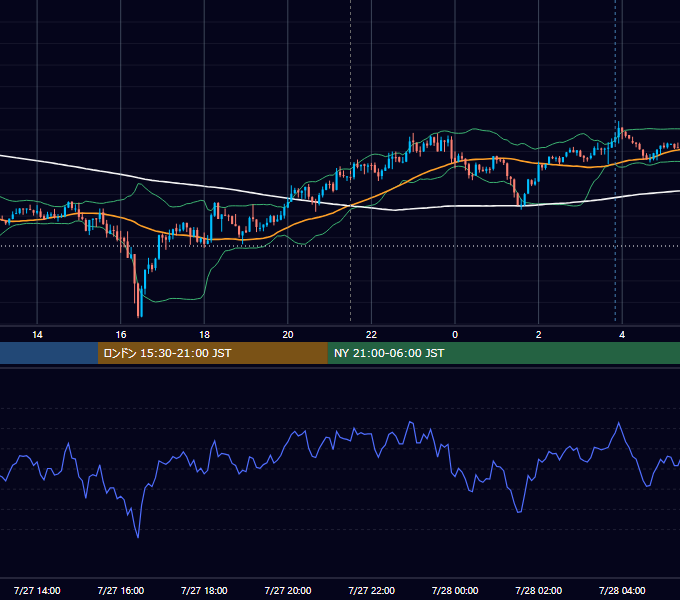680x600 pixels.
Task: Click the lowest candlestick after 16:00
Action: click(x=138, y=299)
